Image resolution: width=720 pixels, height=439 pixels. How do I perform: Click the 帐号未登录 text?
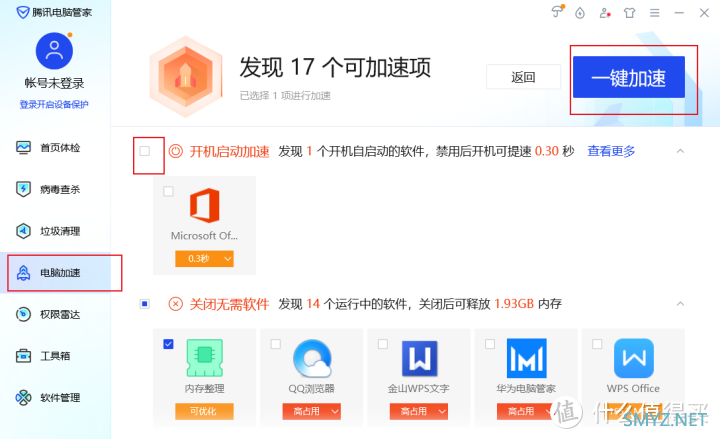pos(55,83)
